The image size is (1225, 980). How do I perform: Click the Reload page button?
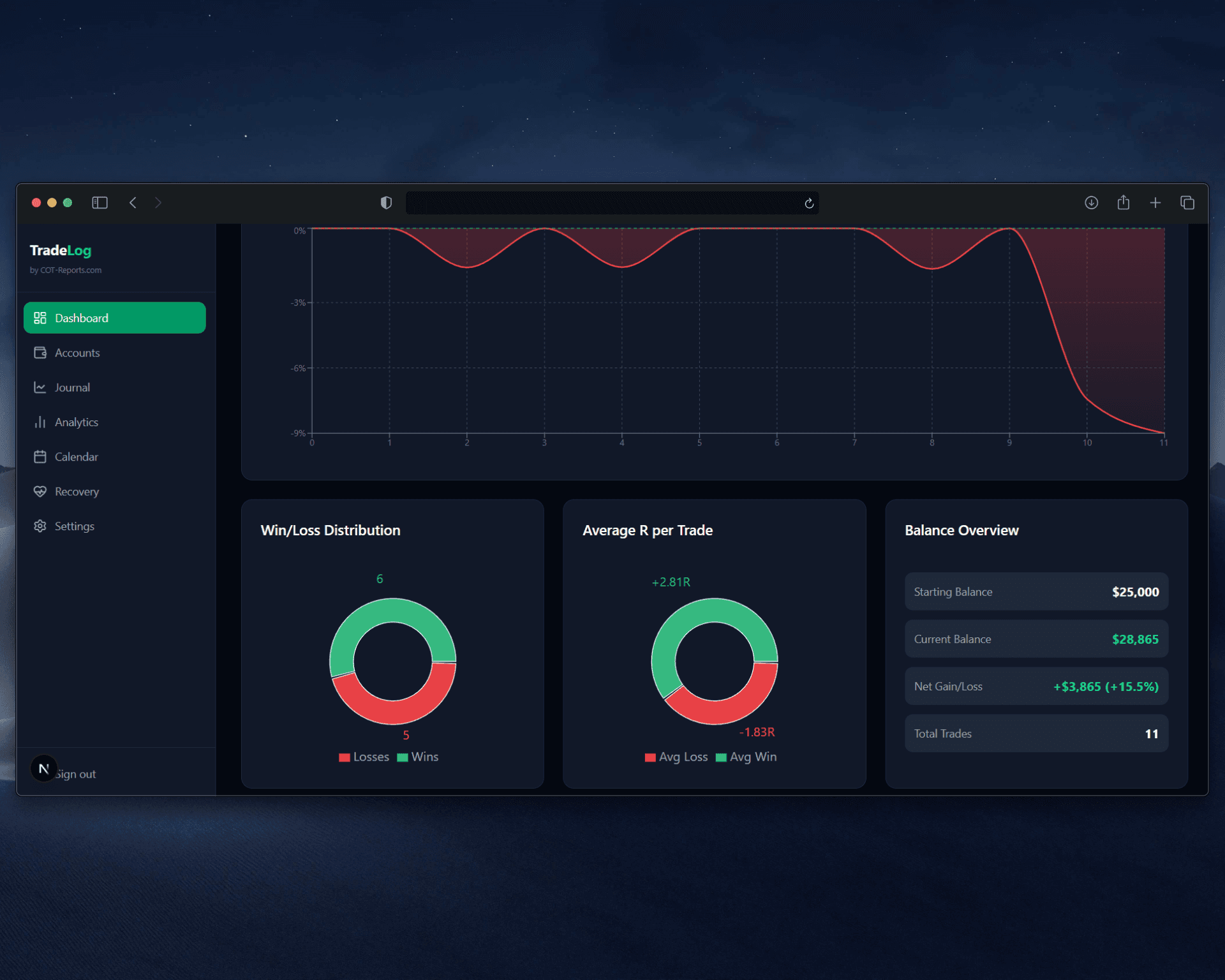808,203
